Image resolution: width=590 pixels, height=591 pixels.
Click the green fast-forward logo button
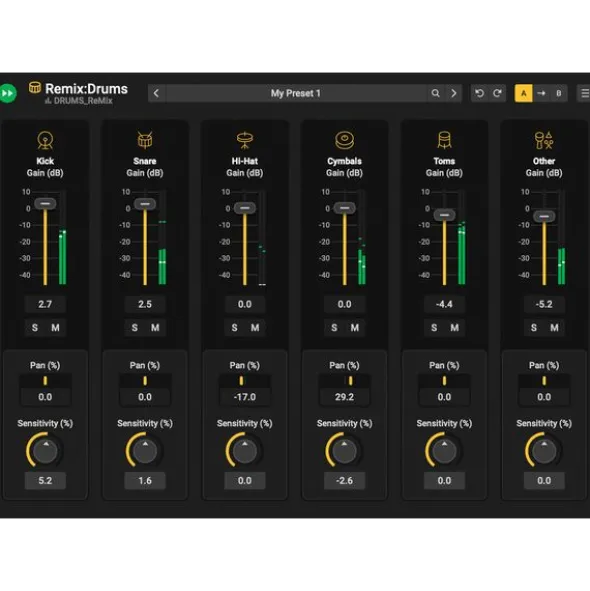tap(8, 93)
